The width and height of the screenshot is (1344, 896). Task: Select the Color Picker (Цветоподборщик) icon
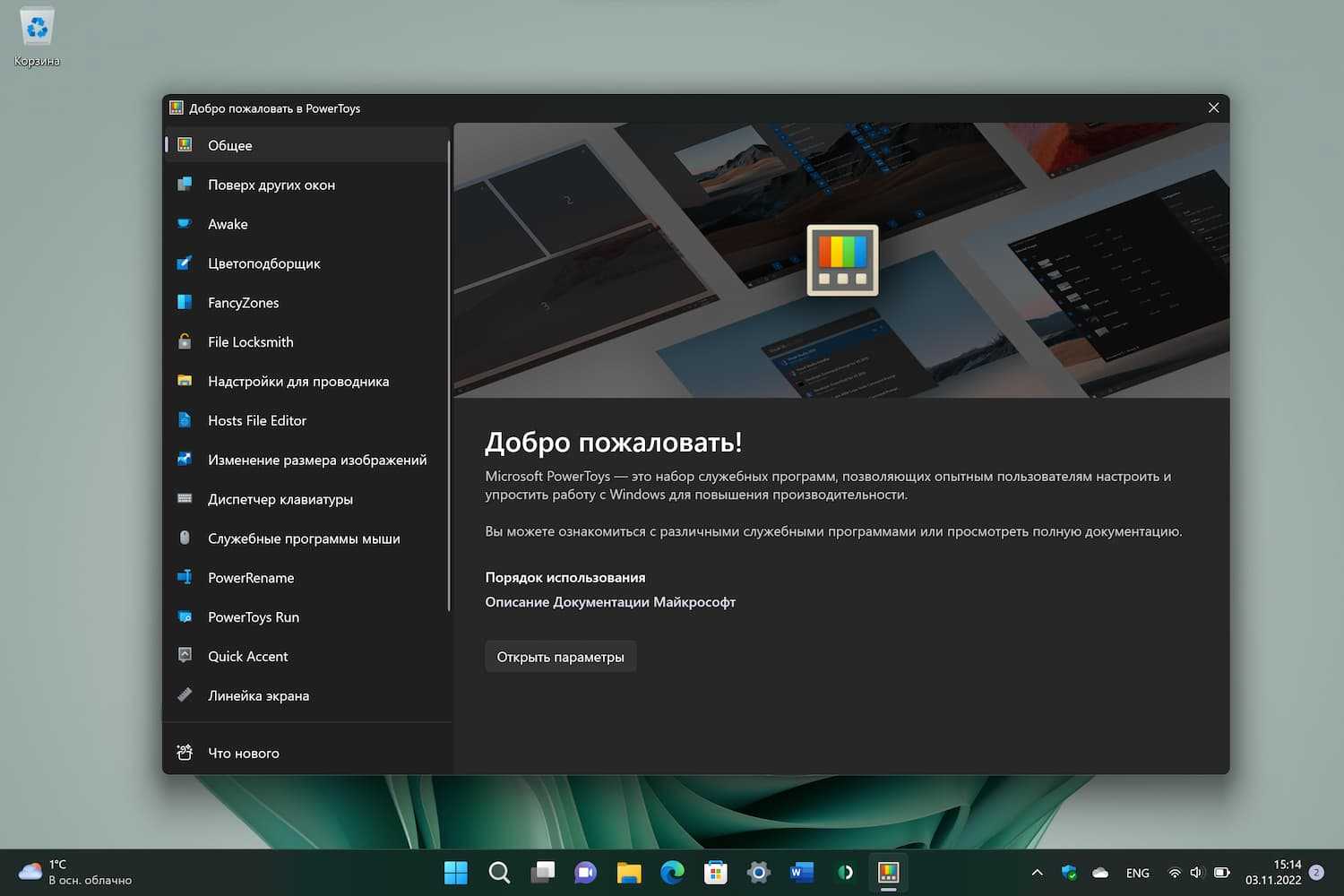(185, 263)
